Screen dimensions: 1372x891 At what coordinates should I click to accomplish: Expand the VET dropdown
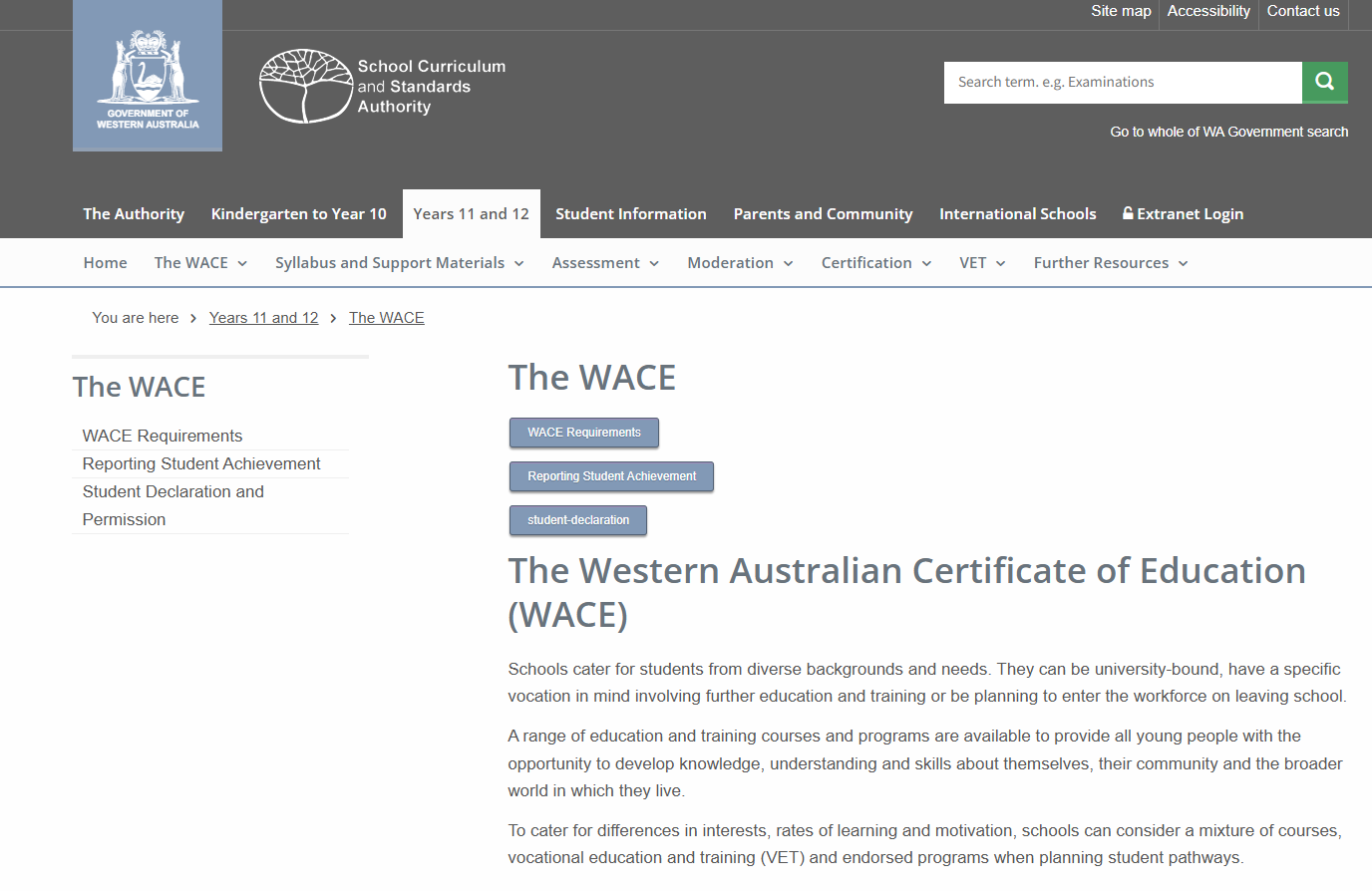(982, 263)
